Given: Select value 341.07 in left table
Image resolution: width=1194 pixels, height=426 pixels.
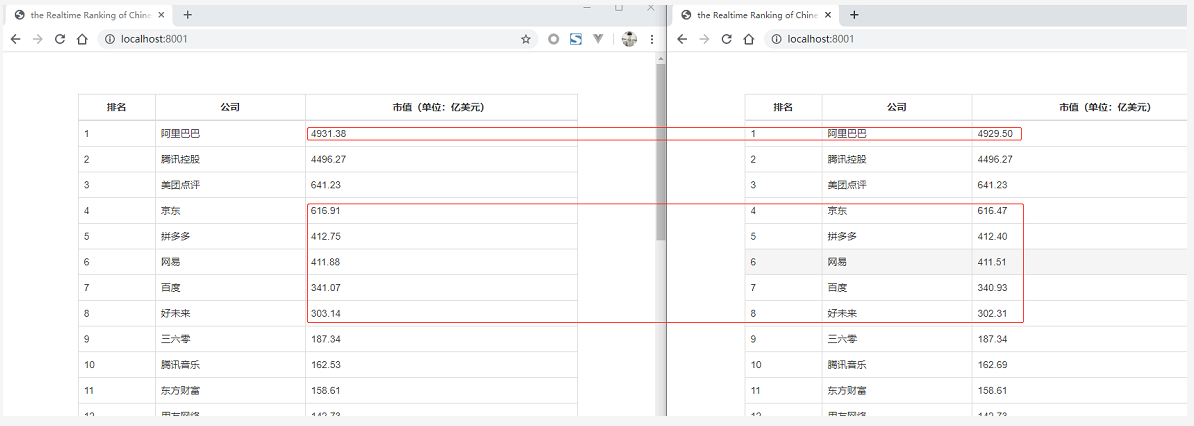Looking at the screenshot, I should tap(326, 288).
